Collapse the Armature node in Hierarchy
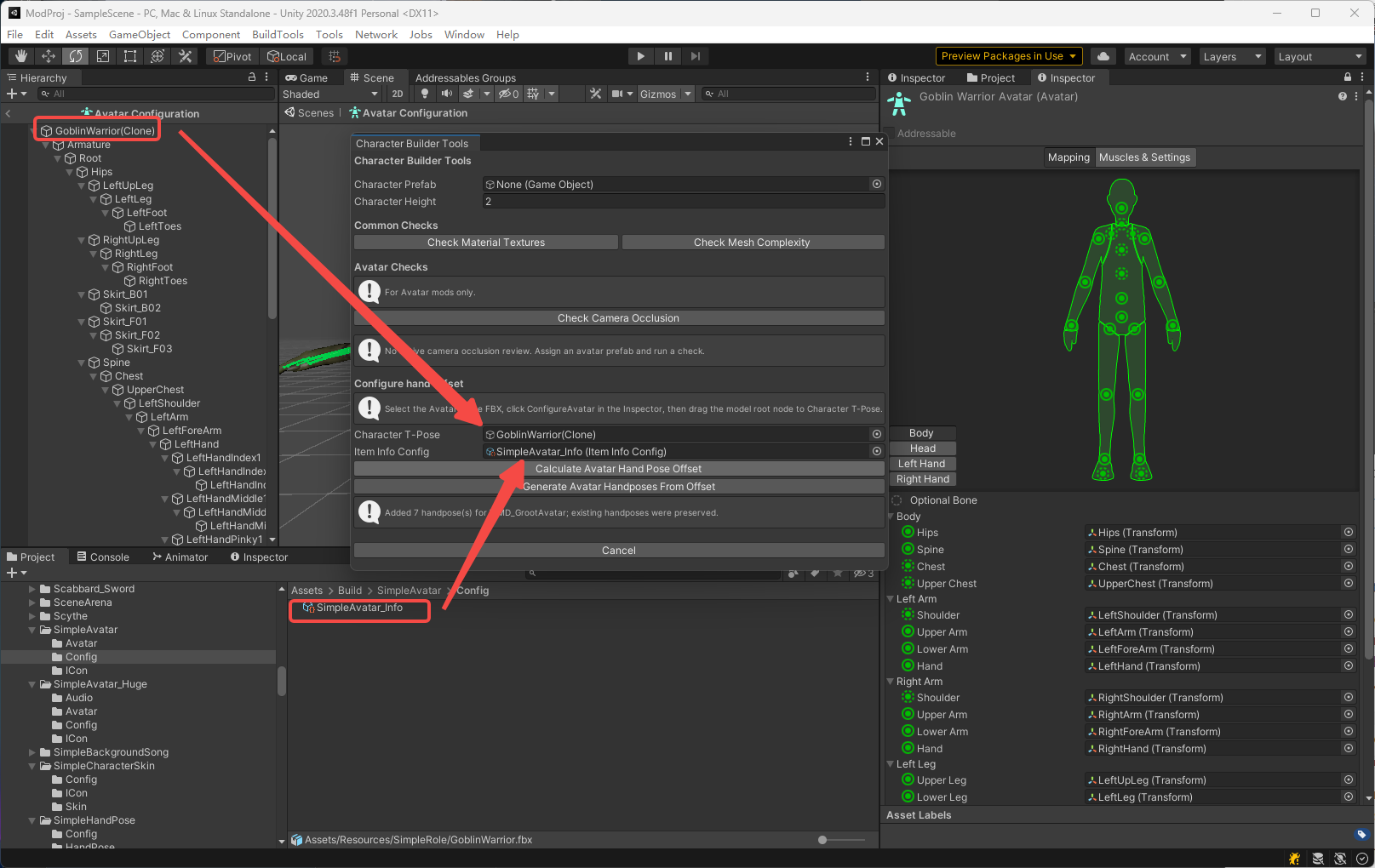The height and width of the screenshot is (868, 1375). 46,145
